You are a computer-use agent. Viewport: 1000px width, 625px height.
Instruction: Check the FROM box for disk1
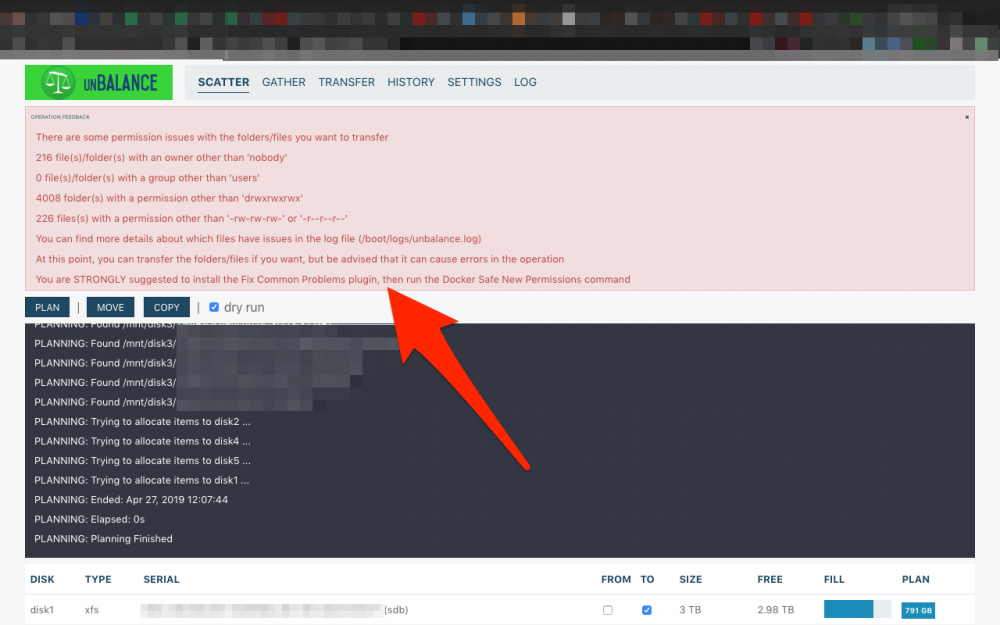tap(608, 610)
